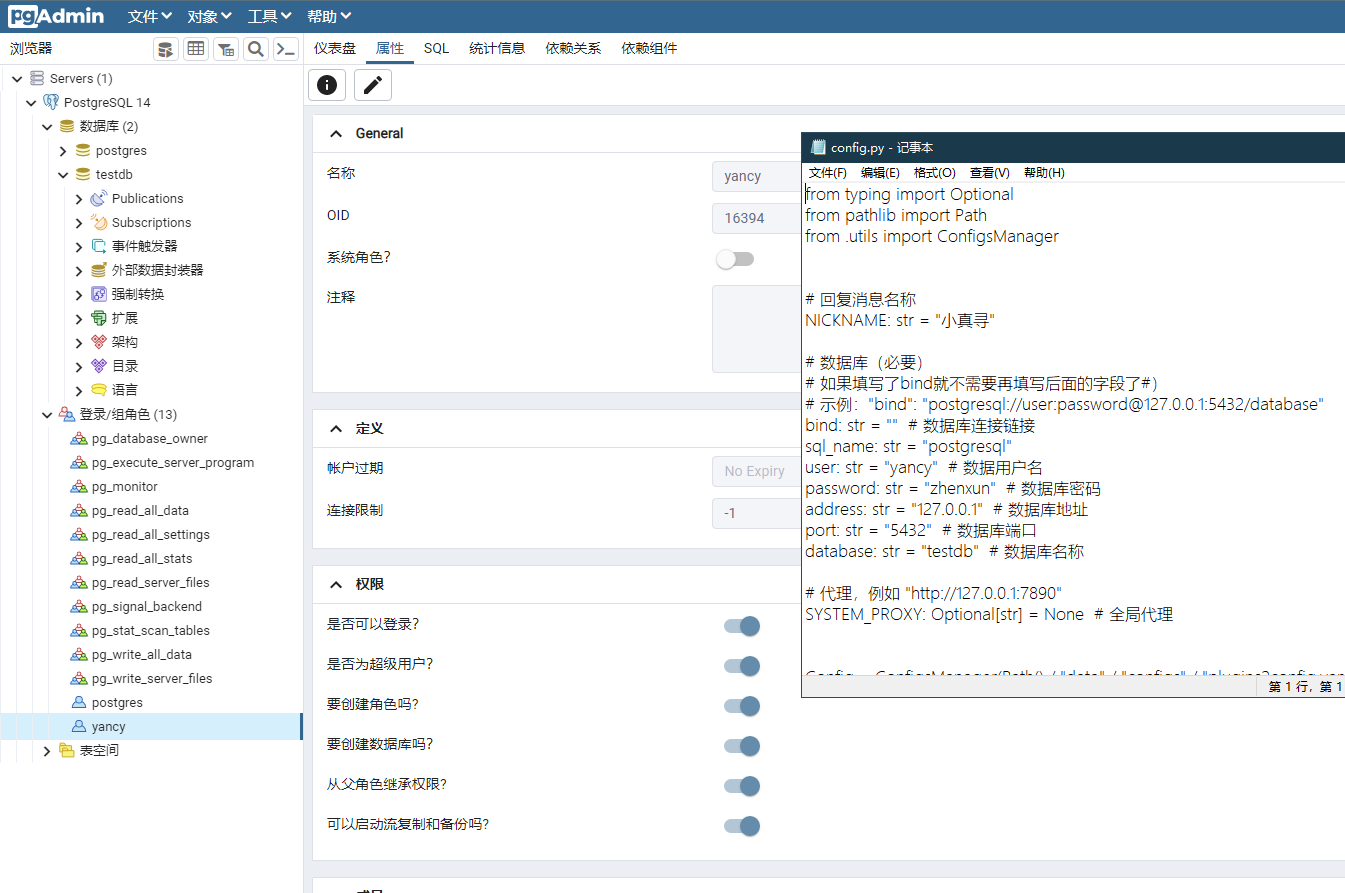Launch the PSQL terminal tool icon
The width and height of the screenshot is (1345, 893).
[x=286, y=49]
